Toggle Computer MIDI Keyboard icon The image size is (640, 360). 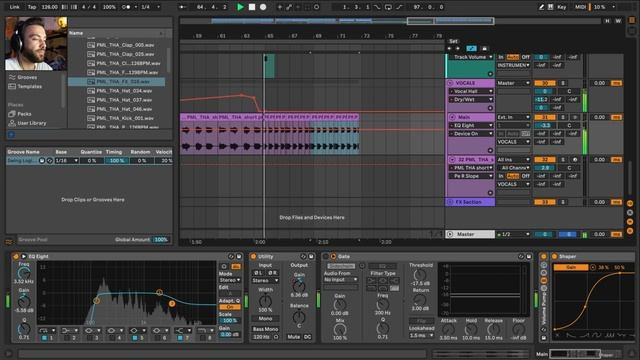click(x=551, y=7)
